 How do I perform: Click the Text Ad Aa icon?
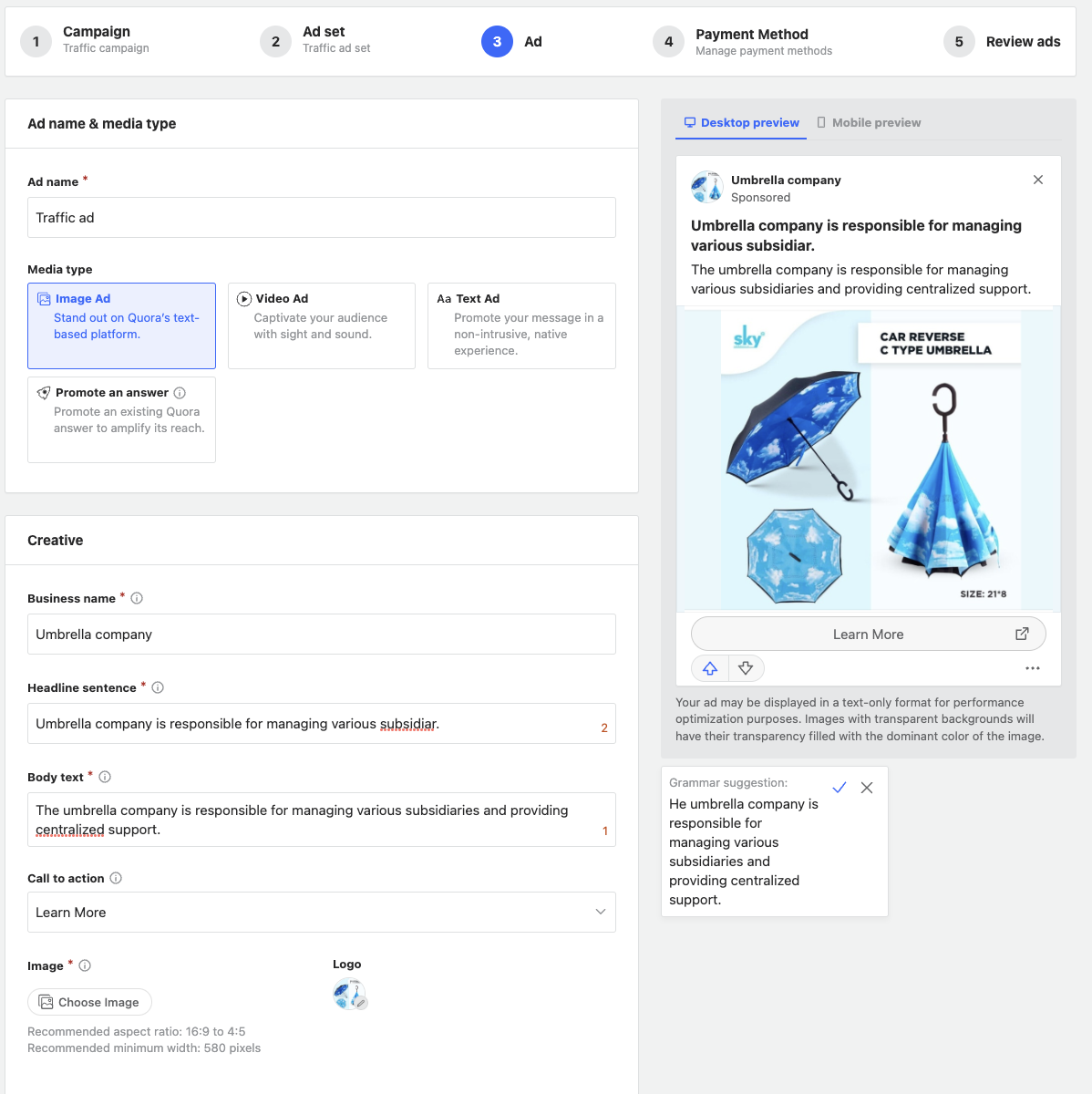click(x=444, y=299)
